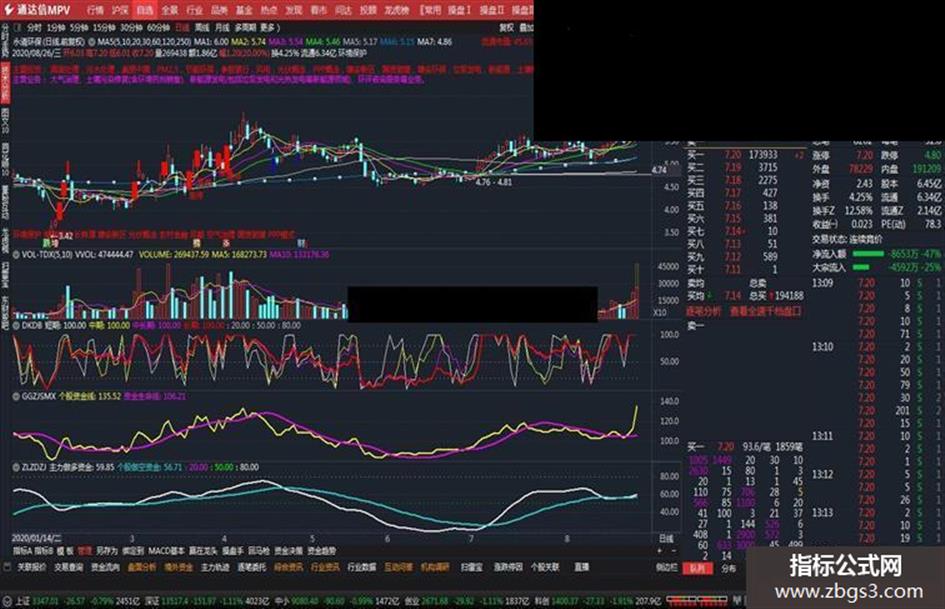Open settings circle icon beside DKDB indicator
945x609 pixels.
16,325
